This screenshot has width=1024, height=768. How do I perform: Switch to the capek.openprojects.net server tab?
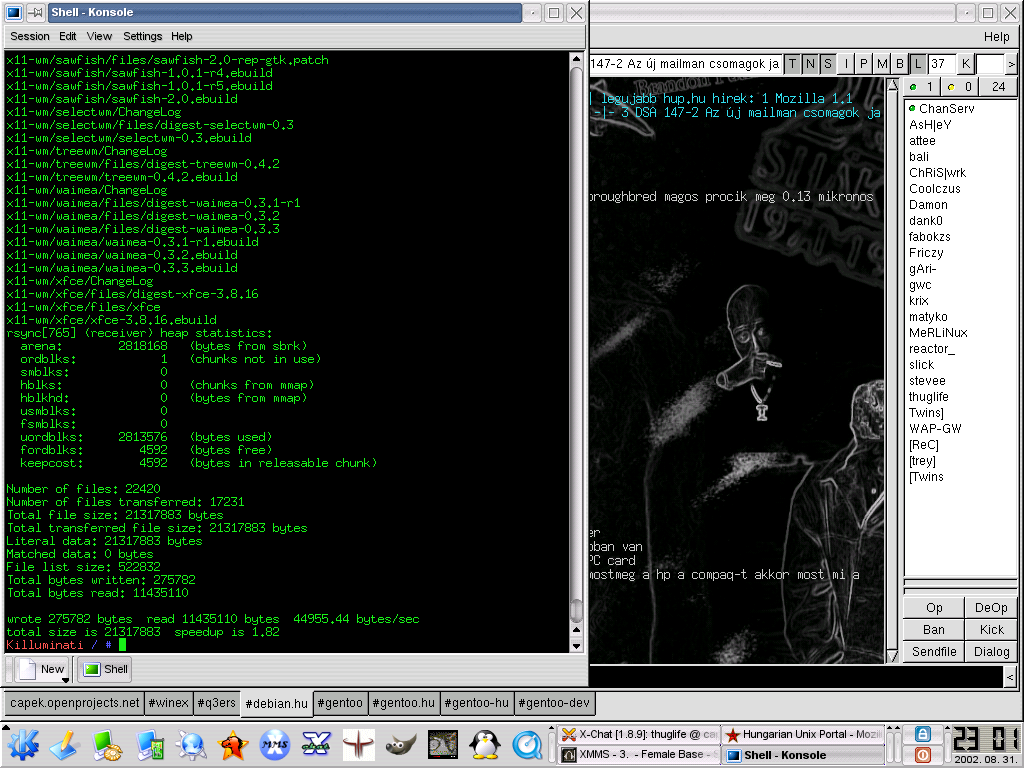click(x=74, y=703)
